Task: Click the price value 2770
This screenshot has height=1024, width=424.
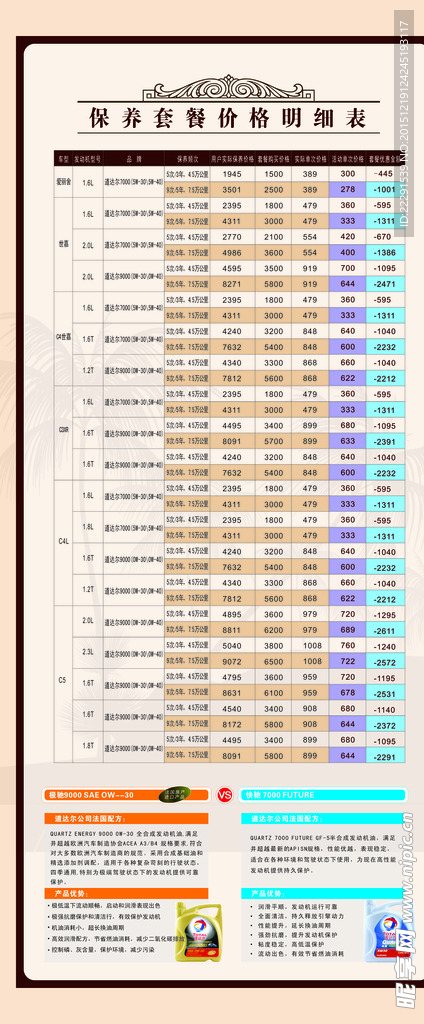Action: click(x=232, y=237)
